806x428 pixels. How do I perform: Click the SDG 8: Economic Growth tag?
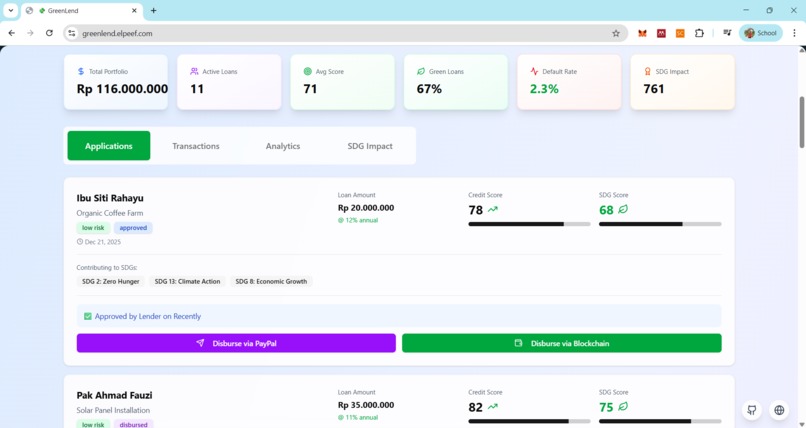coord(271,282)
